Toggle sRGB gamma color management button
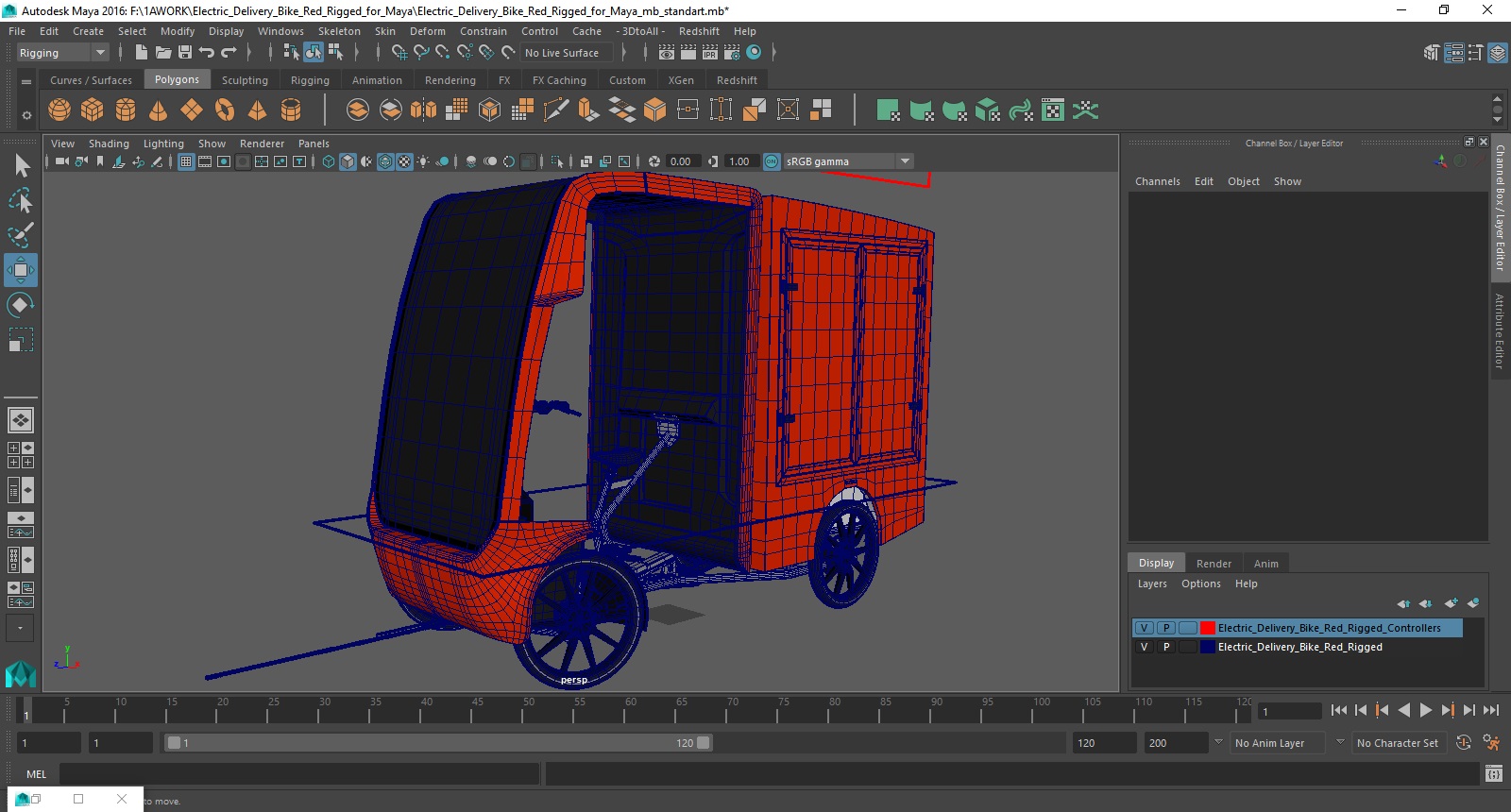 click(x=772, y=161)
